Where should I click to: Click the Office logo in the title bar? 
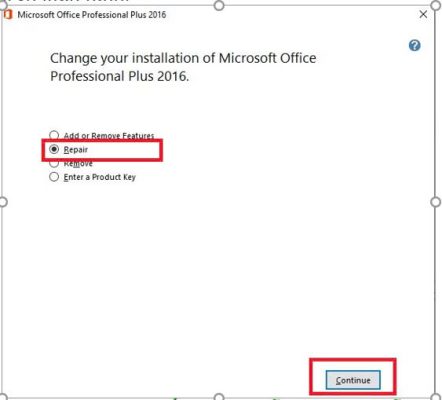click(8, 15)
